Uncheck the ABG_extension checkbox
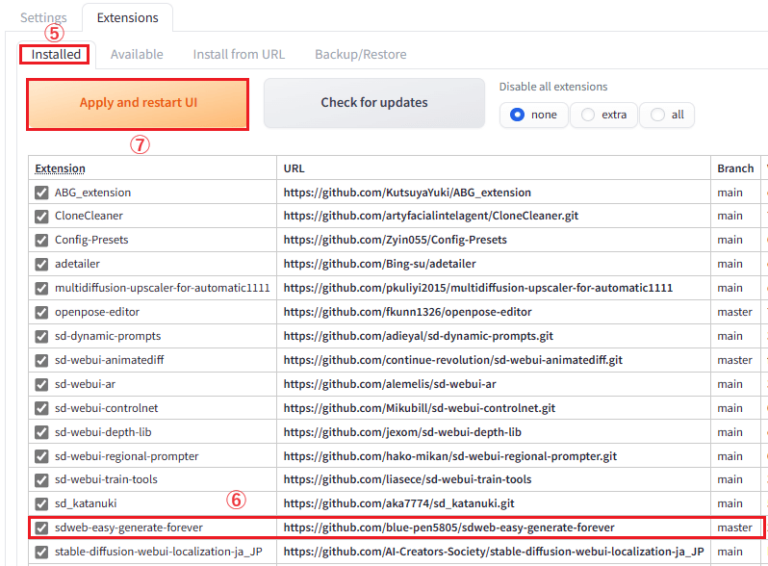768x566 pixels. click(x=41, y=192)
